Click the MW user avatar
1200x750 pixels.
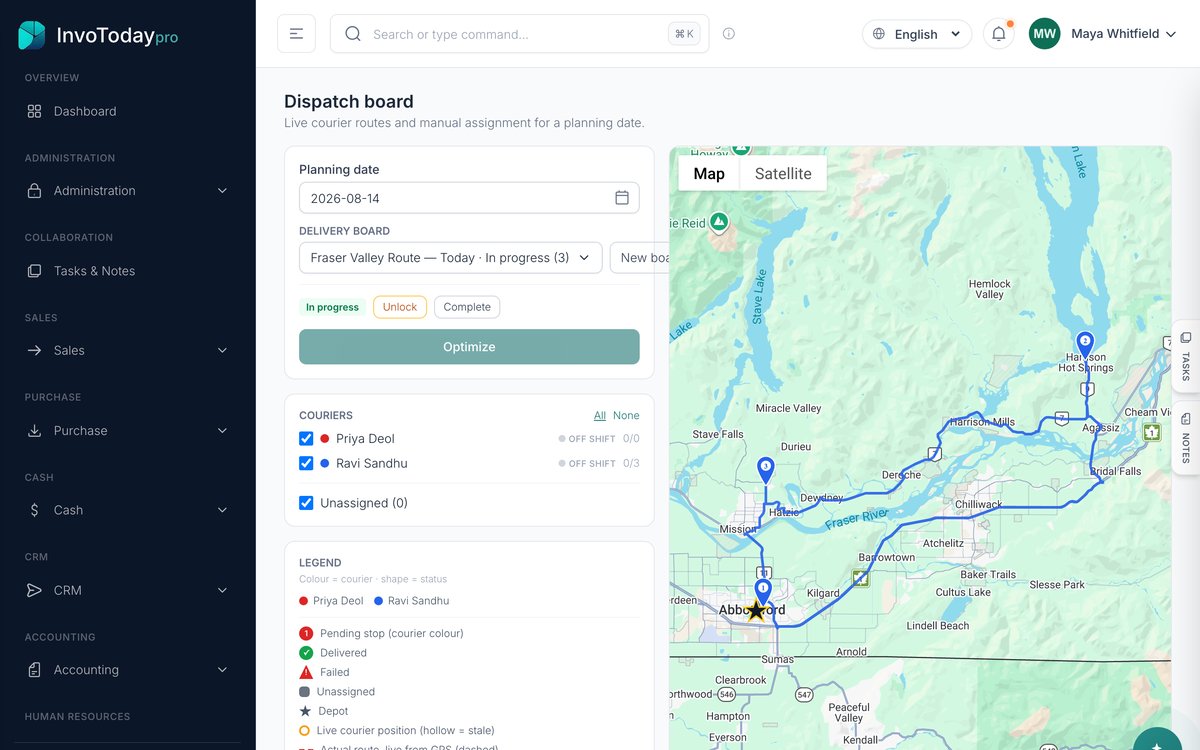click(x=1044, y=34)
